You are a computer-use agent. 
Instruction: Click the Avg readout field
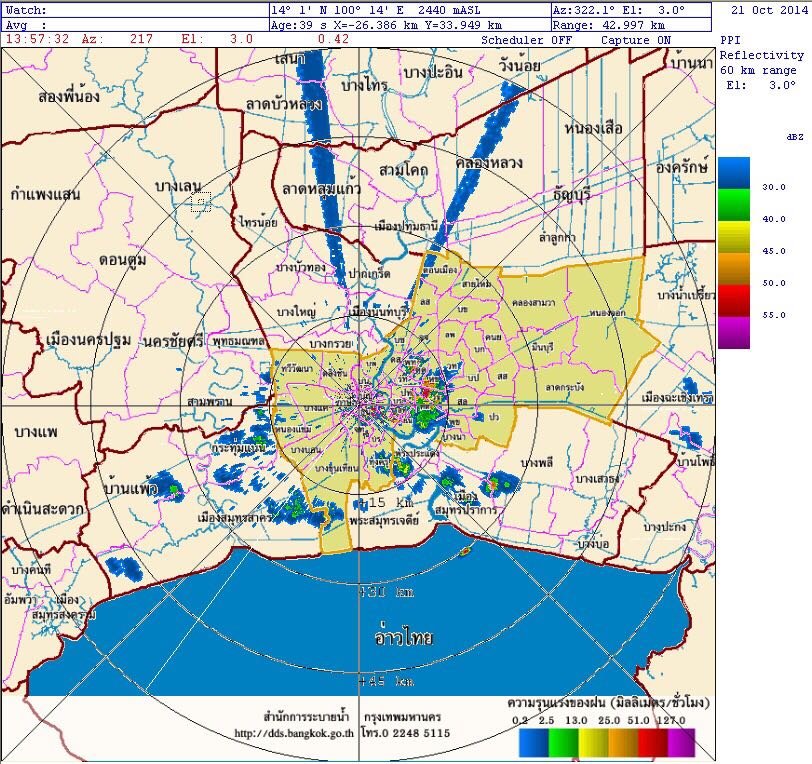[x=135, y=24]
